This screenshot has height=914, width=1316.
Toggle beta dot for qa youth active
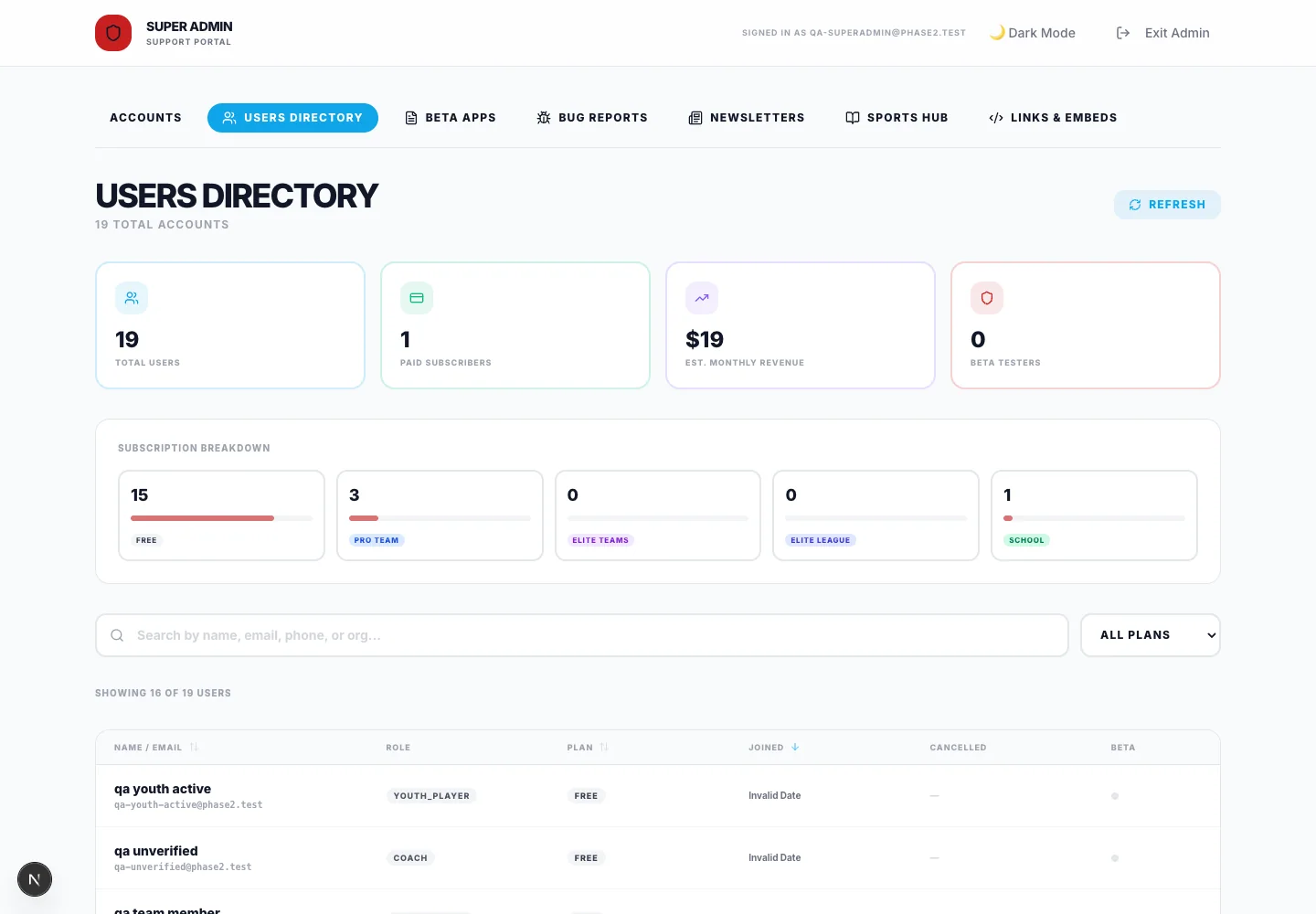pyautogui.click(x=1115, y=796)
